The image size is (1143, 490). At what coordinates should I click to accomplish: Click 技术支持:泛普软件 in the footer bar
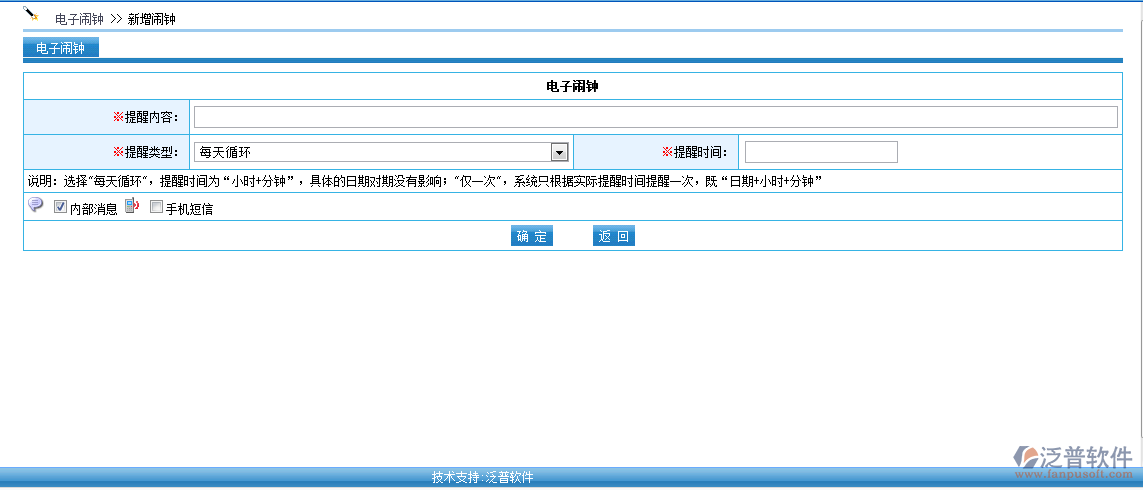pyautogui.click(x=482, y=478)
